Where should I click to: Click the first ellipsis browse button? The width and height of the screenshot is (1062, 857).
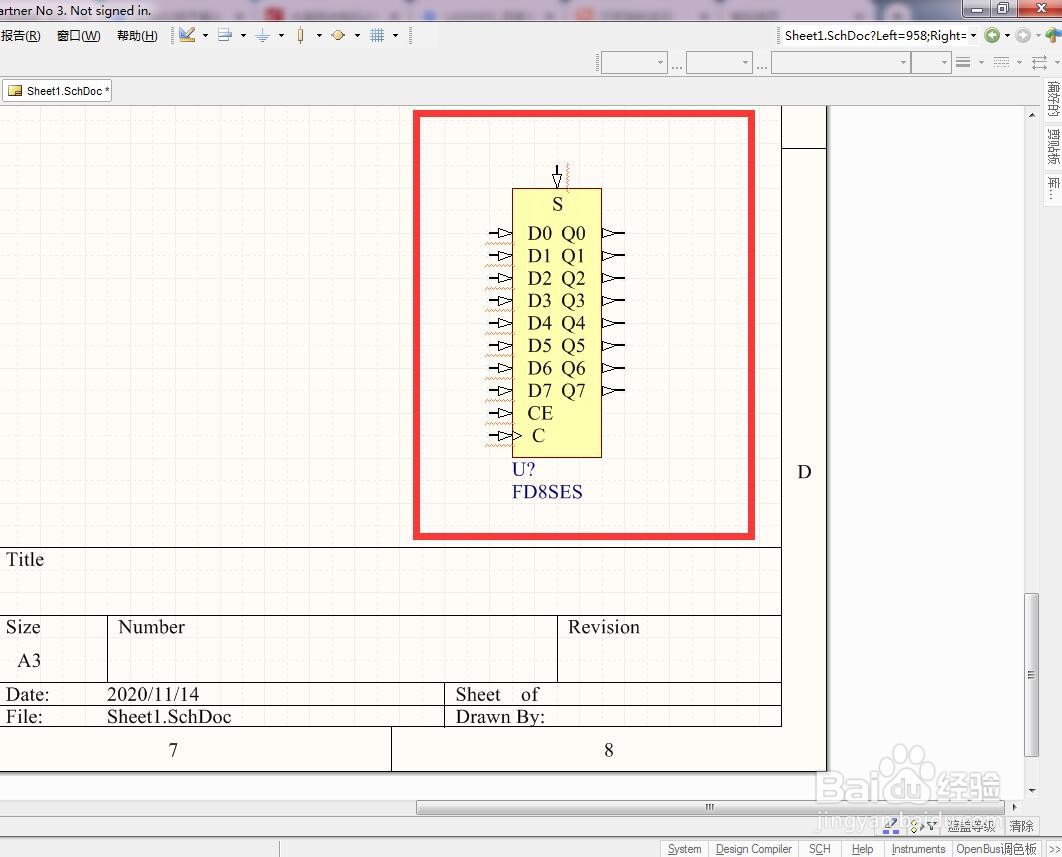click(x=677, y=65)
